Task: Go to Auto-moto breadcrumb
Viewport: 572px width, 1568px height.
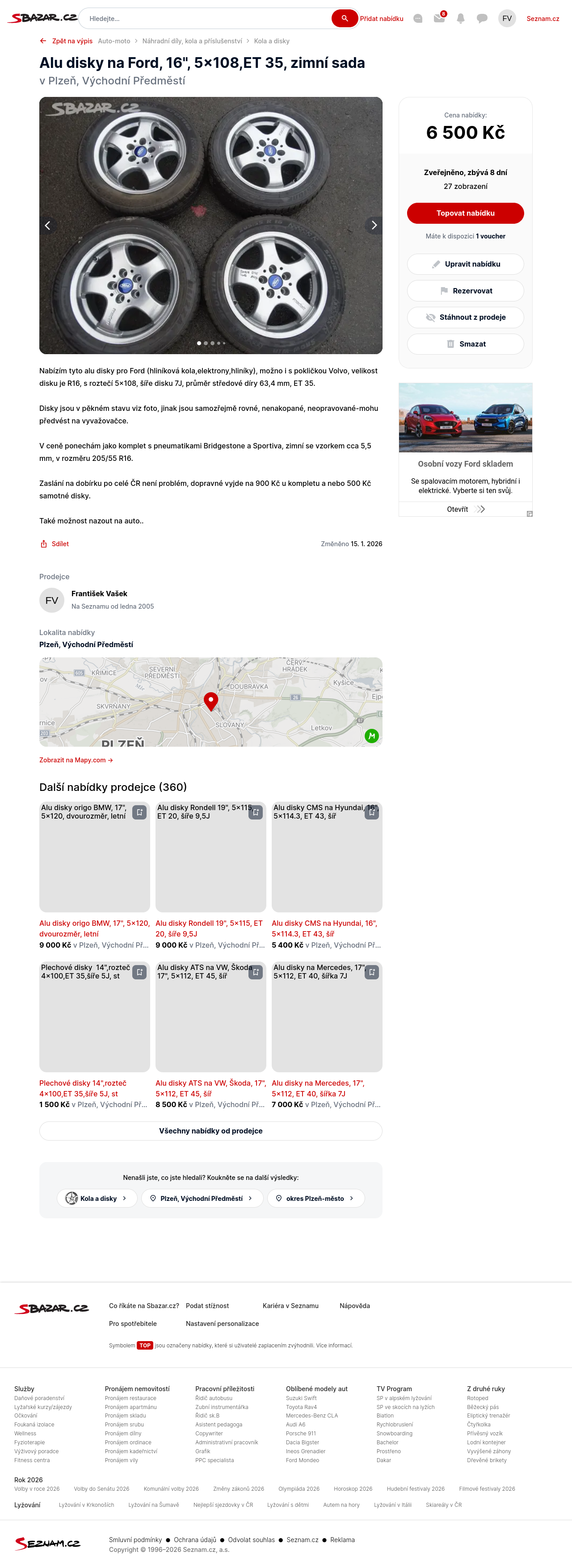Action: [x=114, y=41]
